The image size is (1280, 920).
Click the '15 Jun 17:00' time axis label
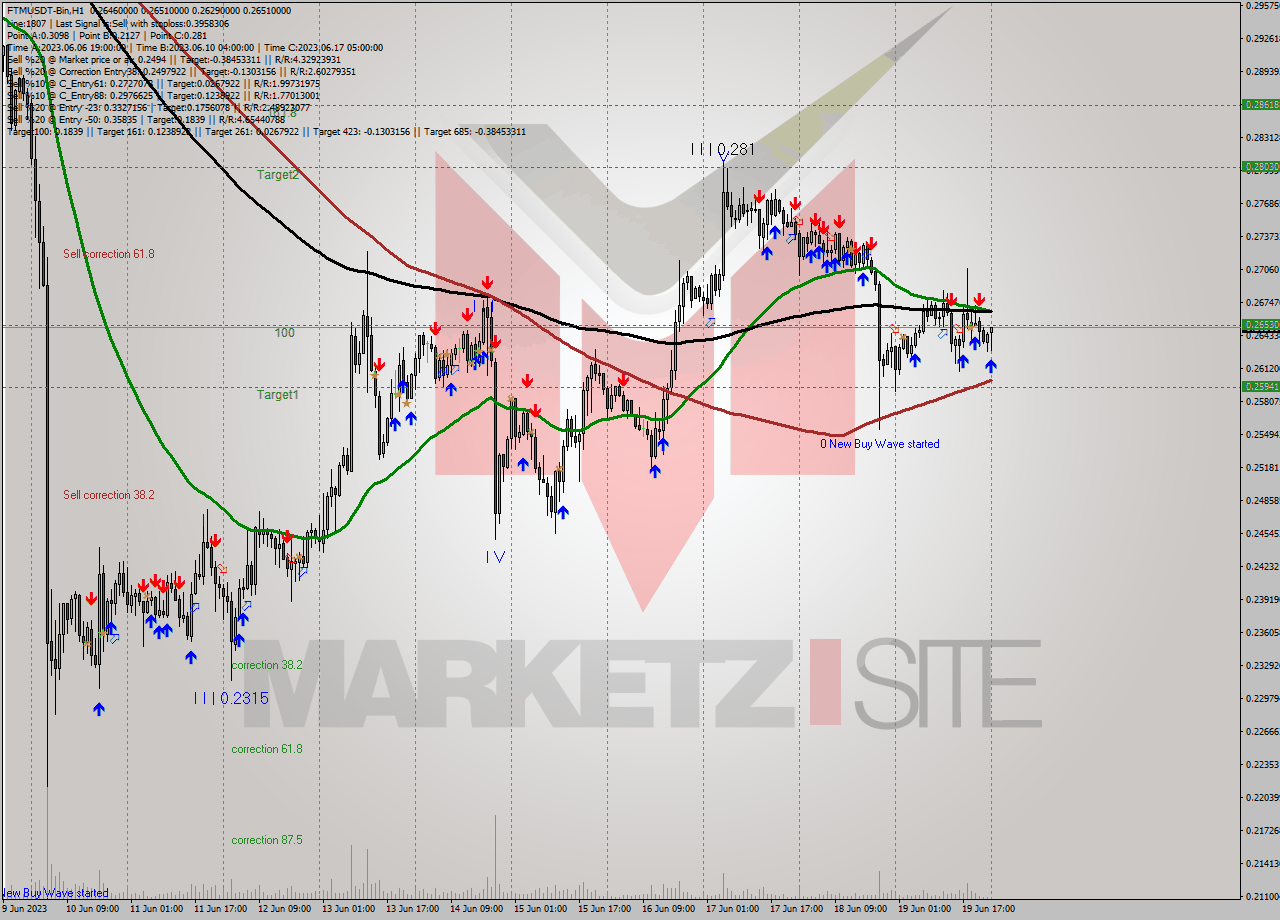click(606, 909)
